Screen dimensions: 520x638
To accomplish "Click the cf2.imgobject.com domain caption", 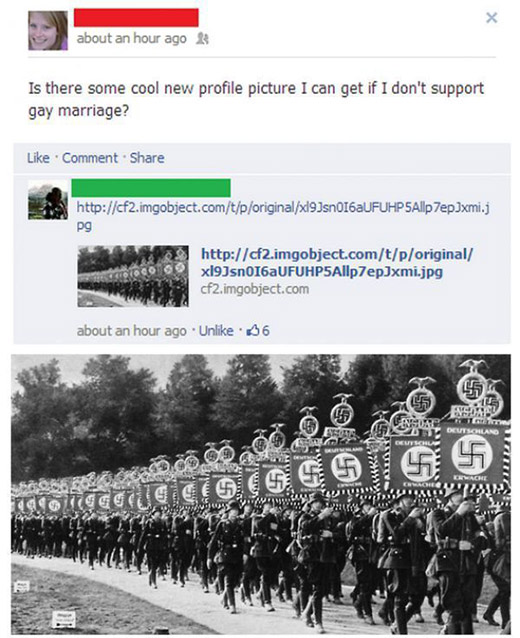I will pos(255,289).
